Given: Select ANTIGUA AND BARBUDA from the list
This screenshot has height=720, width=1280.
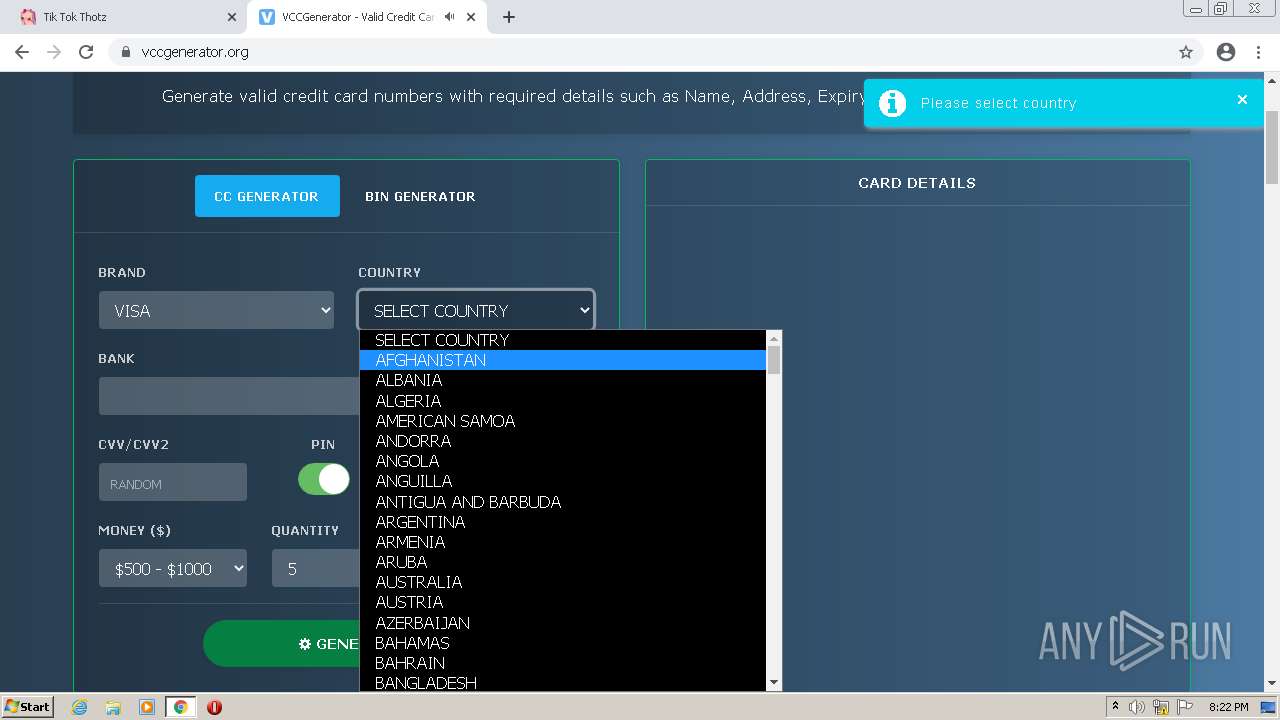Looking at the screenshot, I should (563, 502).
